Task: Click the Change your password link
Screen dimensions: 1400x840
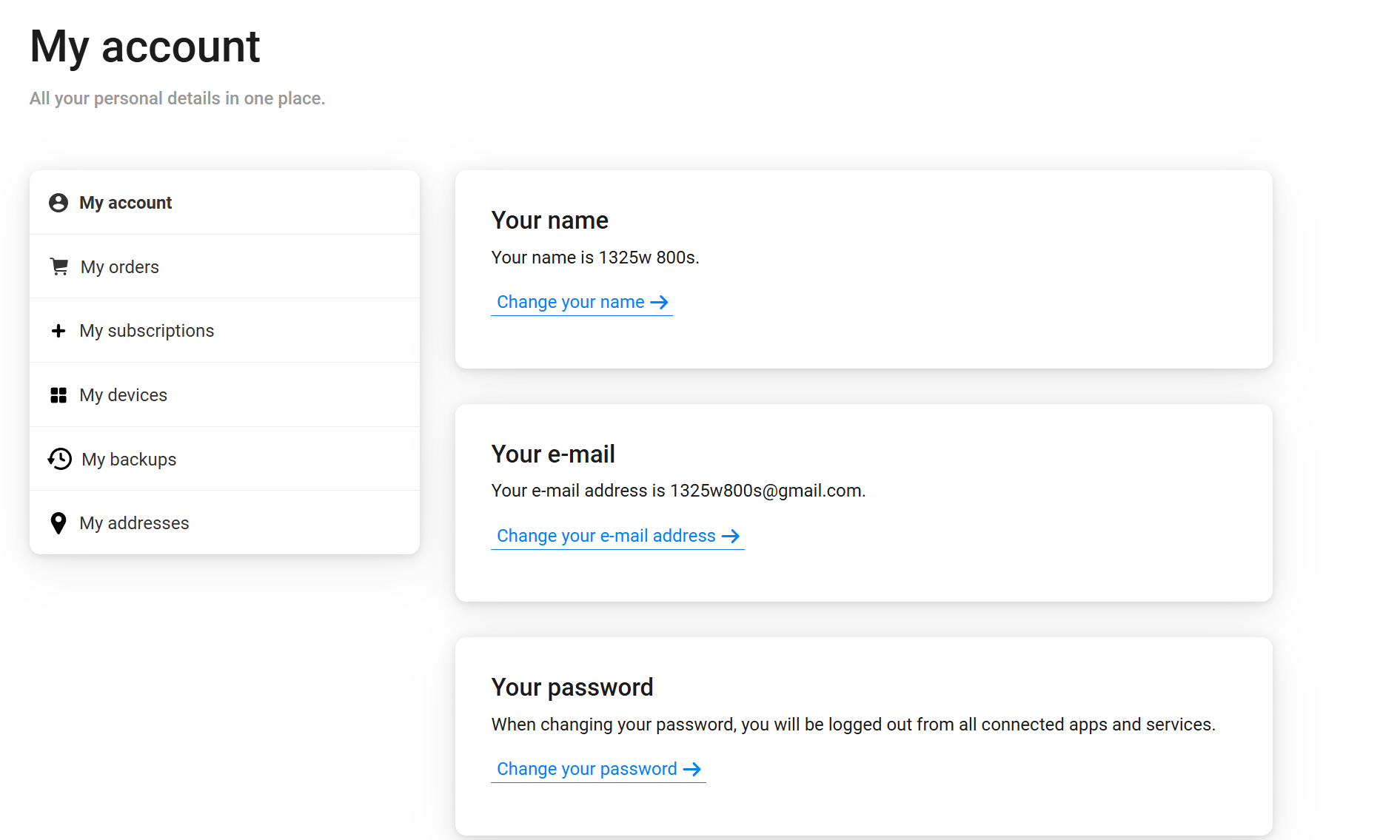Action: click(x=586, y=769)
